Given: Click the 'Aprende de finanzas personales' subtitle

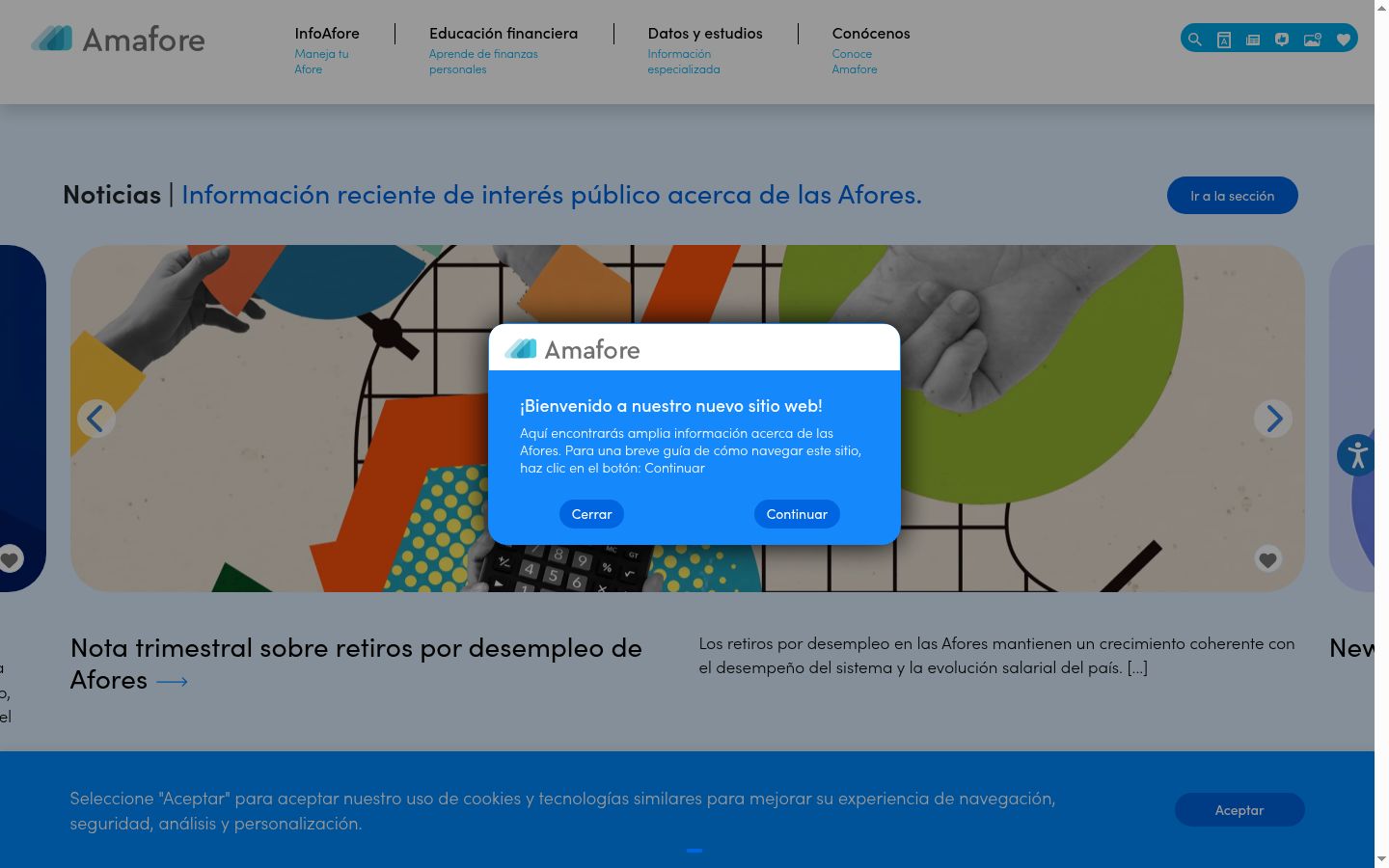Looking at the screenshot, I should click(483, 62).
